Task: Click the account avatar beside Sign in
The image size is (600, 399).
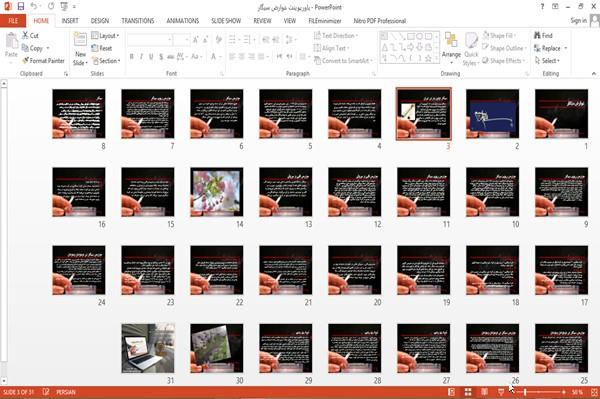Action: [595, 21]
